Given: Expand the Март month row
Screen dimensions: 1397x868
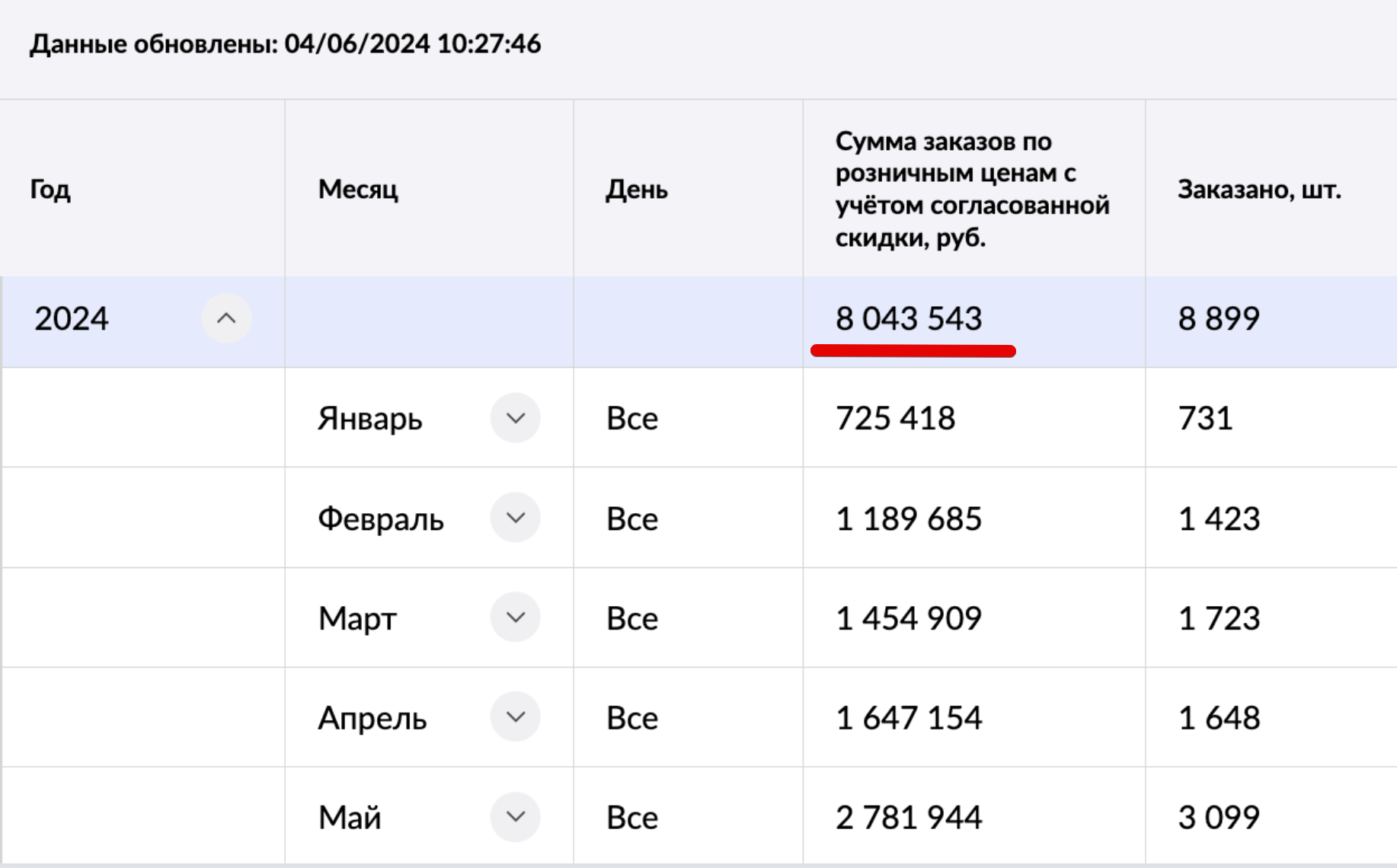Looking at the screenshot, I should pyautogui.click(x=515, y=617).
